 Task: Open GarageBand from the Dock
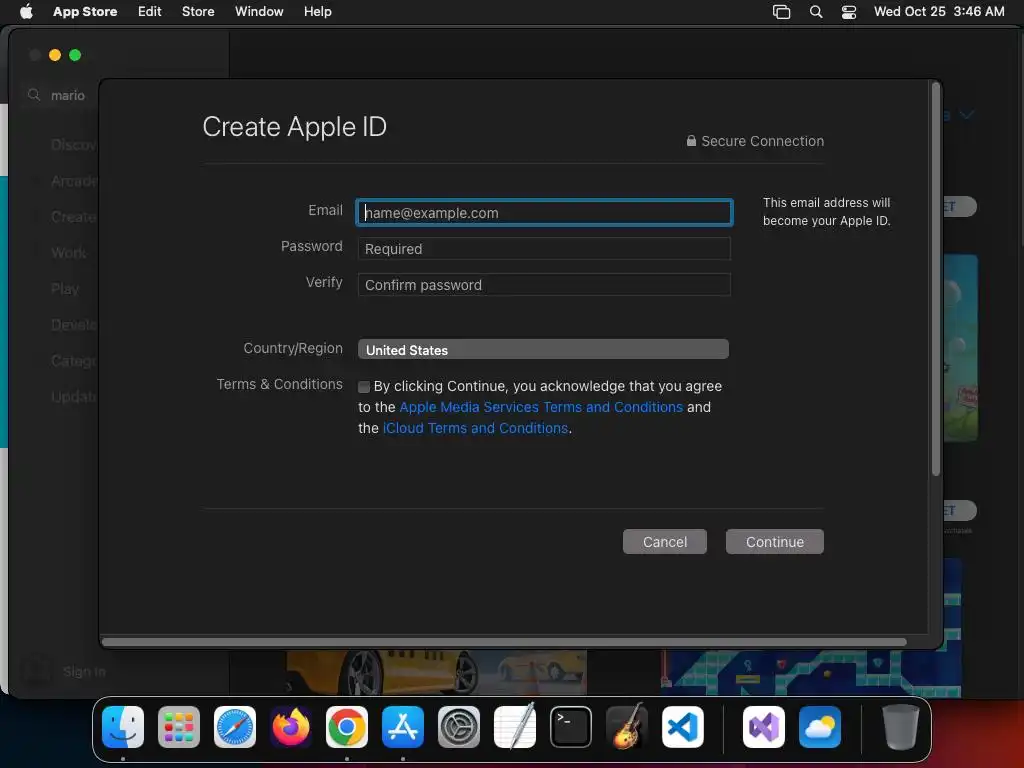(x=627, y=727)
